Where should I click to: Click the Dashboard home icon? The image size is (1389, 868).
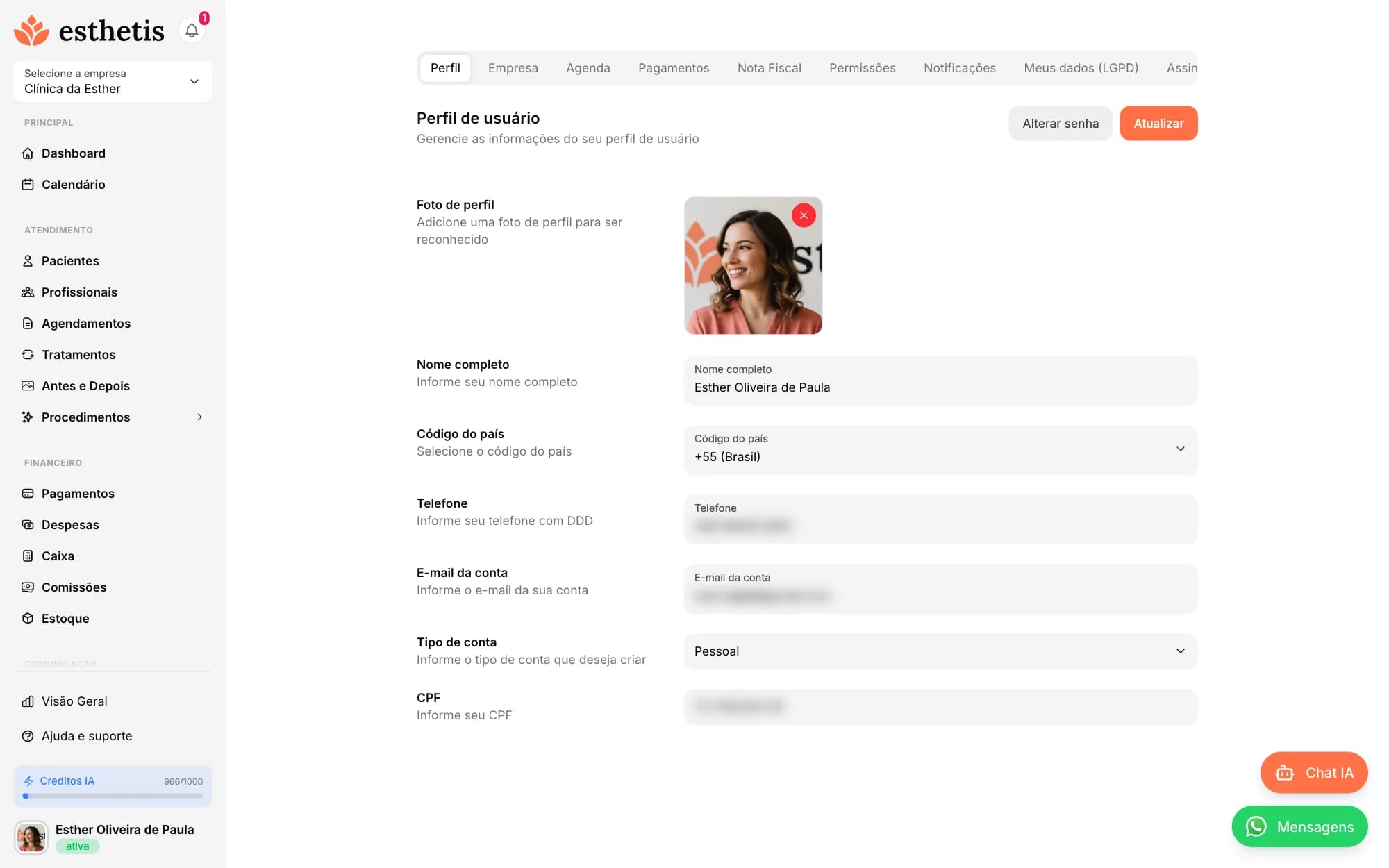pyautogui.click(x=28, y=153)
